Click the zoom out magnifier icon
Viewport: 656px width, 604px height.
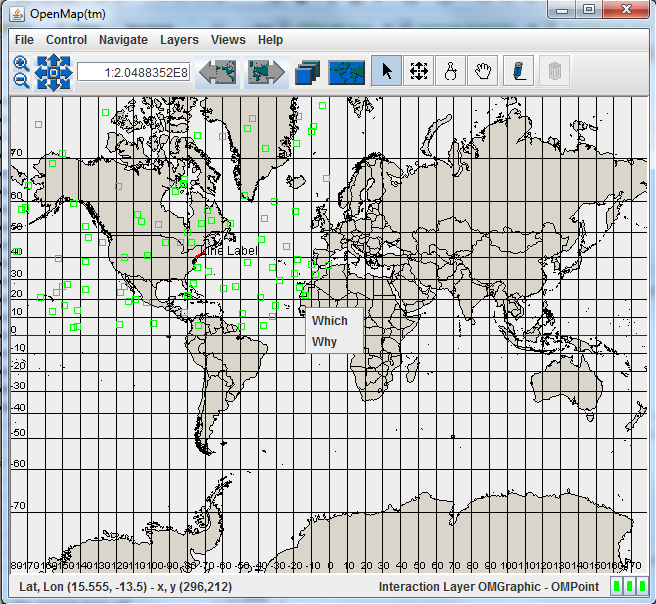click(x=21, y=80)
